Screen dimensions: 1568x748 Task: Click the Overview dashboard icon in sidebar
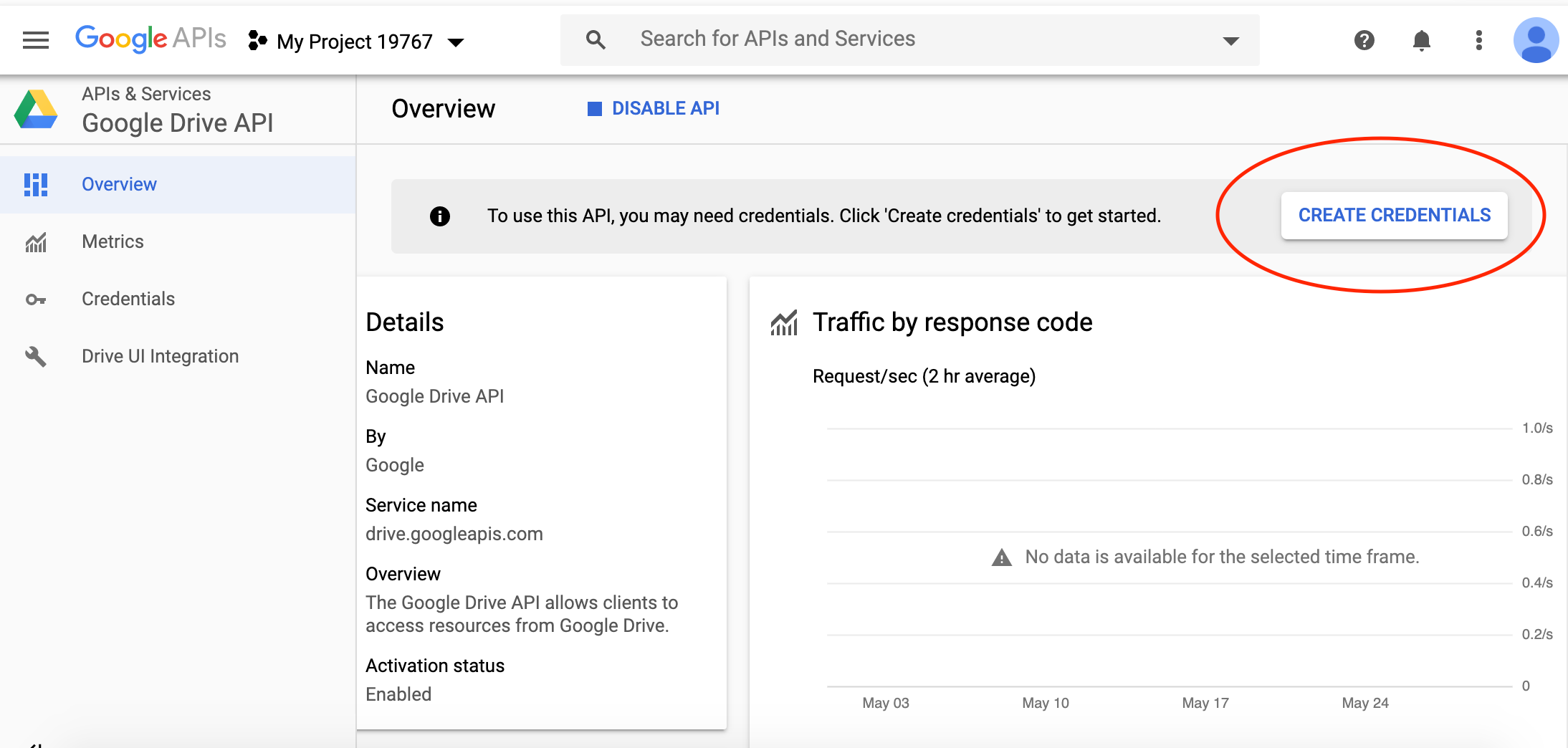(x=36, y=184)
